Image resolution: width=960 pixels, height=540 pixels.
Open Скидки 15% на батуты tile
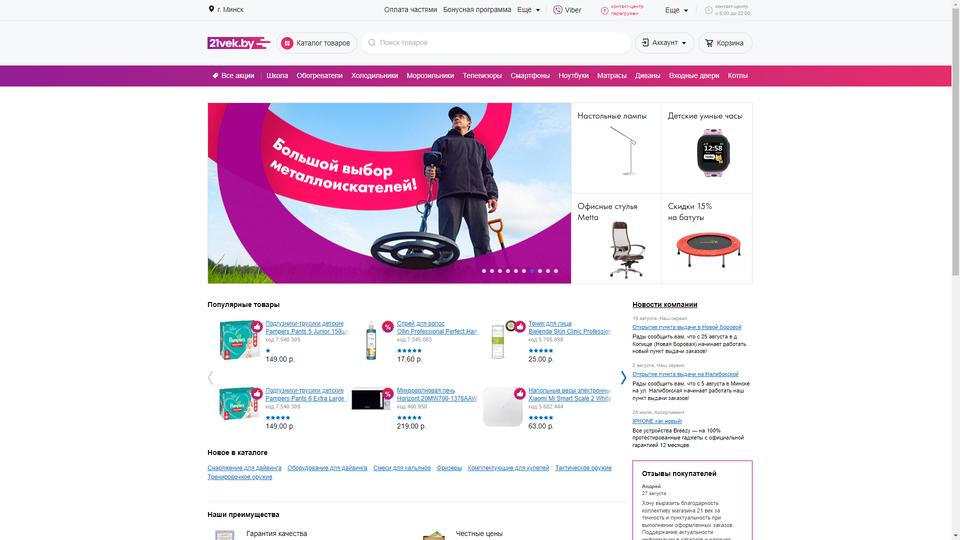coord(707,239)
